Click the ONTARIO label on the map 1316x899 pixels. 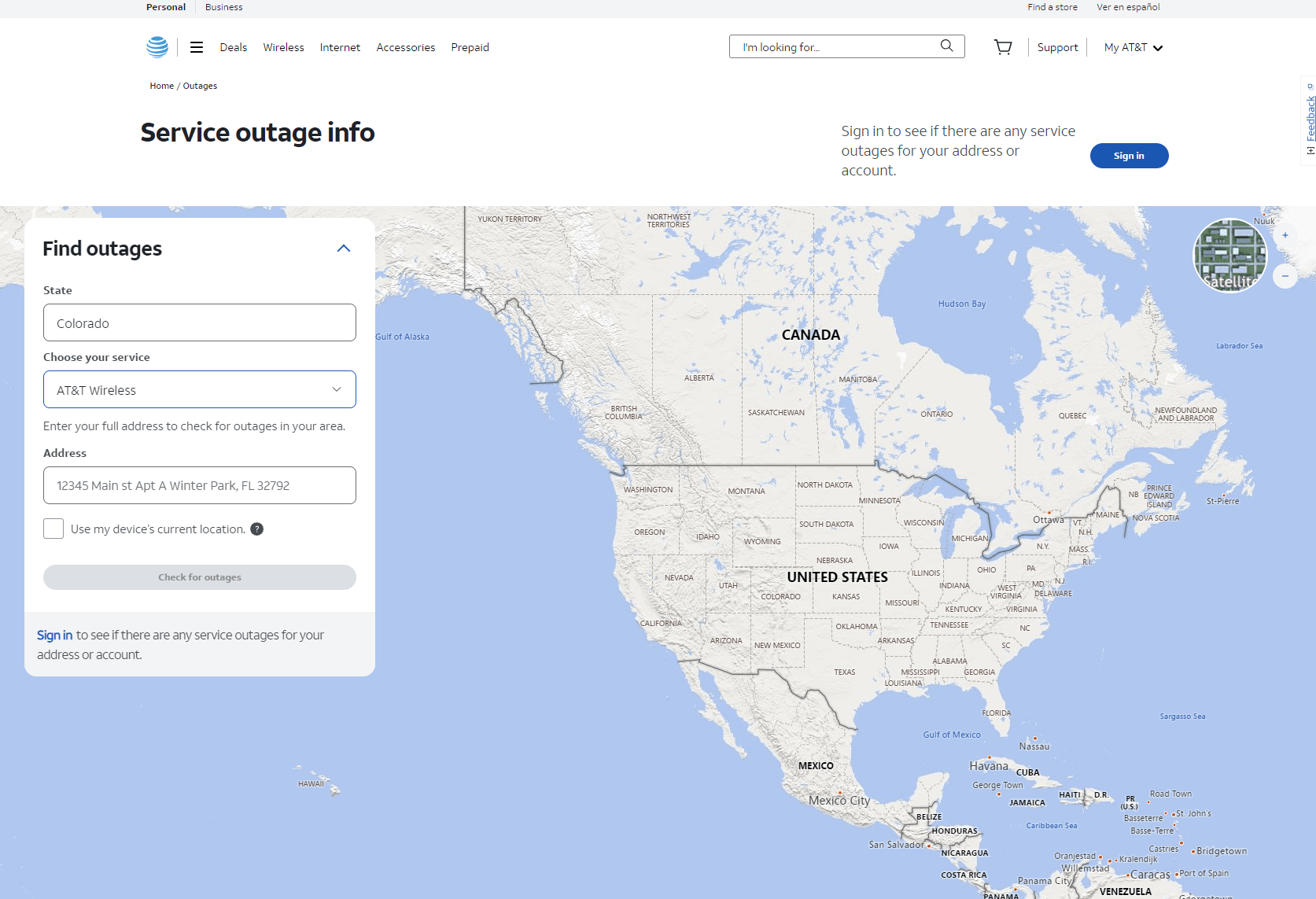point(936,414)
